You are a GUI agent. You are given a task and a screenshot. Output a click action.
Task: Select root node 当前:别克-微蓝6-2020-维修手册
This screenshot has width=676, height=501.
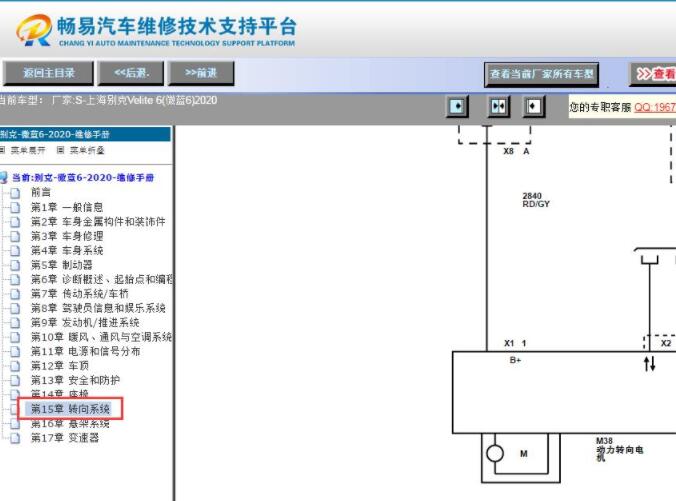pos(83,178)
